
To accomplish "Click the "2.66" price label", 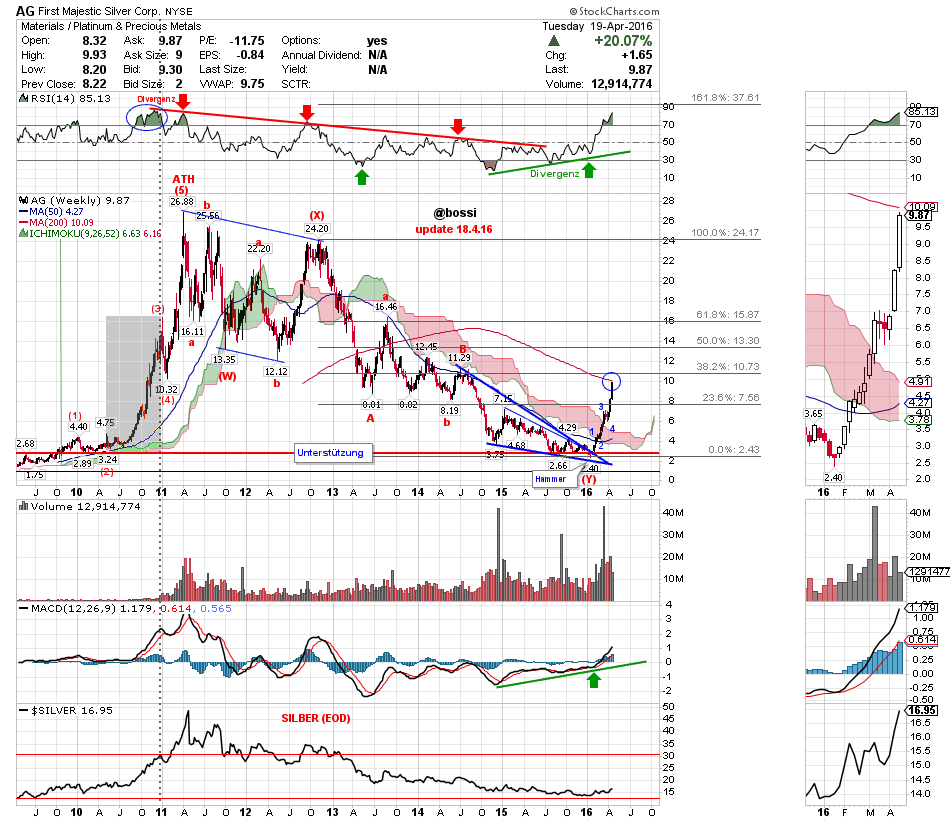I will point(558,465).
